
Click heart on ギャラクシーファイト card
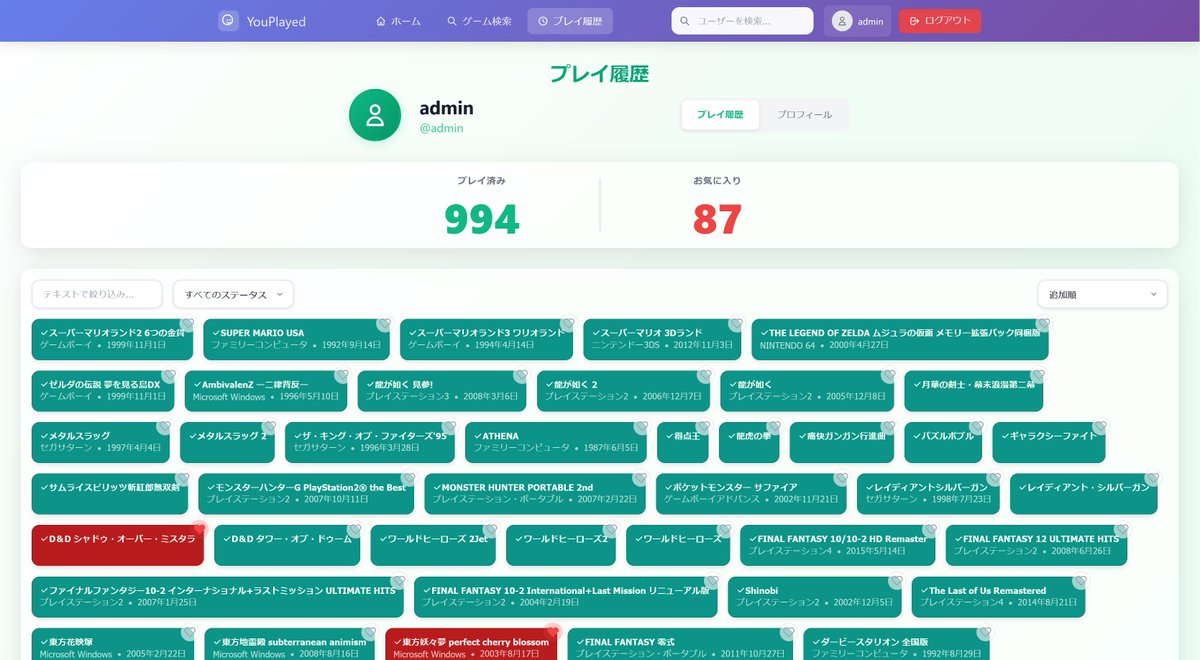[x=1099, y=427]
